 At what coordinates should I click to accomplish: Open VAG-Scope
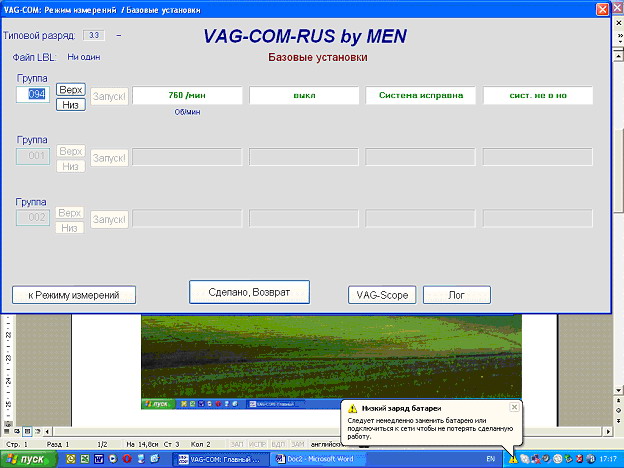click(x=381, y=295)
